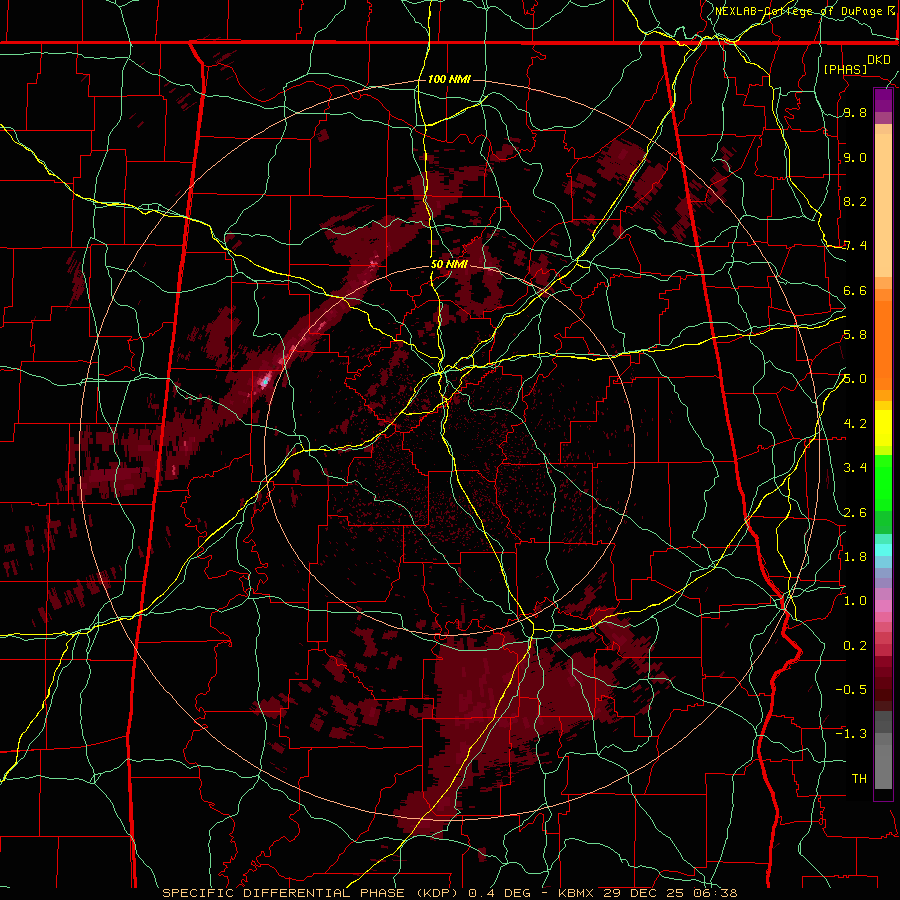
Task: Click the 0.2 scale value
Action: pyautogui.click(x=855, y=645)
